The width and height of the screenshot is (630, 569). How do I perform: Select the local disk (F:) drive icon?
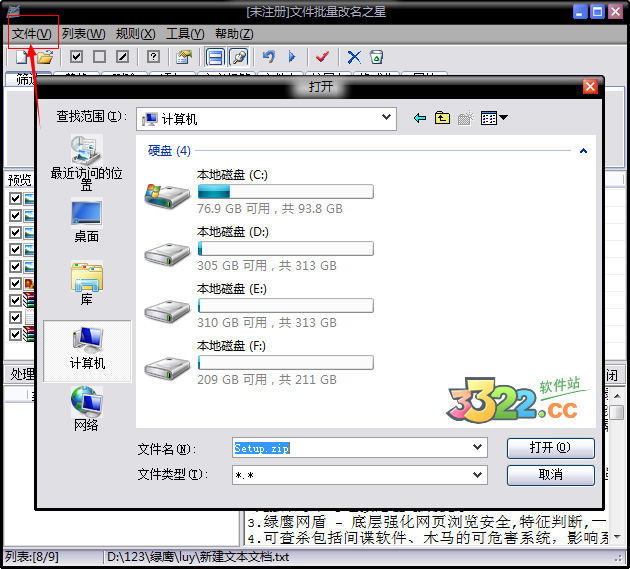[167, 368]
